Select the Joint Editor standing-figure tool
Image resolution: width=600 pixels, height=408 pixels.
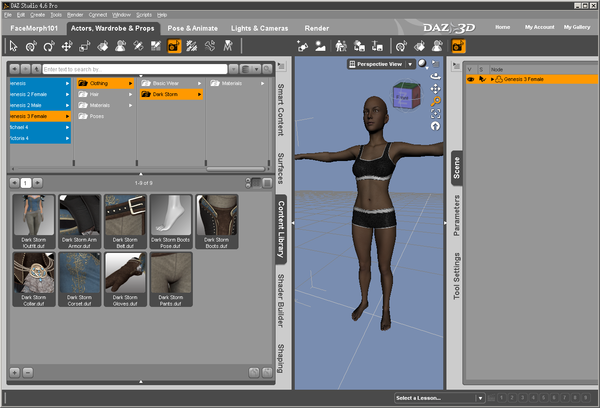(x=228, y=46)
